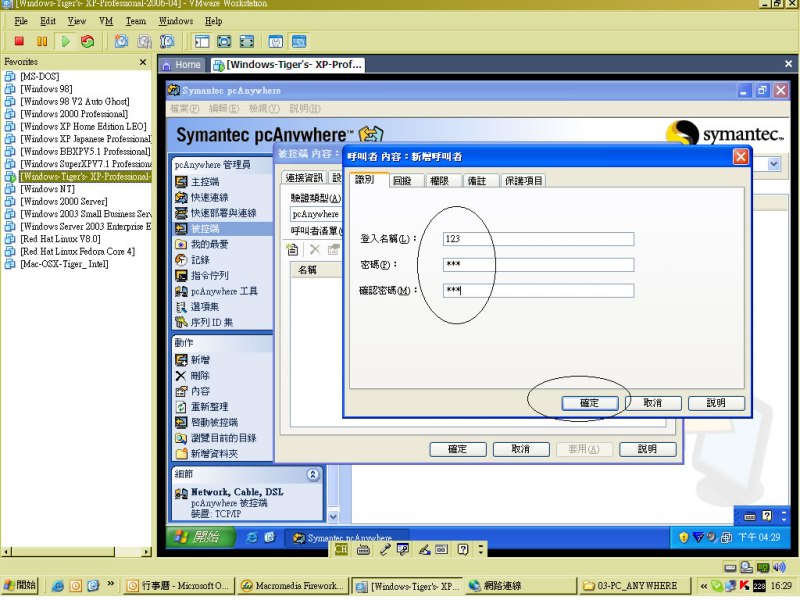800x600 pixels.
Task: Switch to the Home tab in VMware
Action: (x=182, y=65)
